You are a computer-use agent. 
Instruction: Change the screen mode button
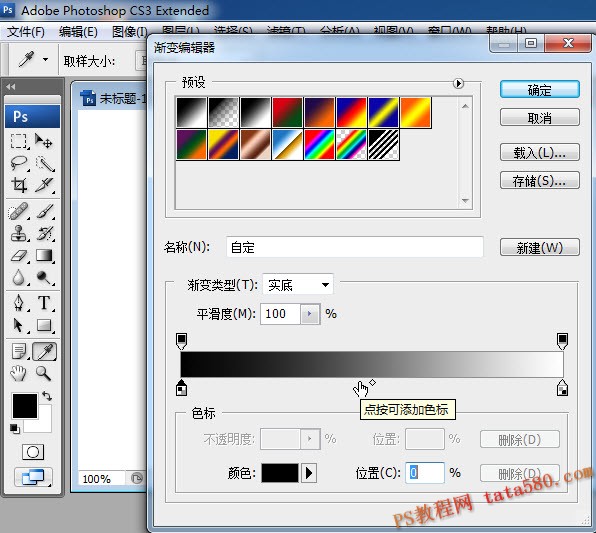point(33,477)
